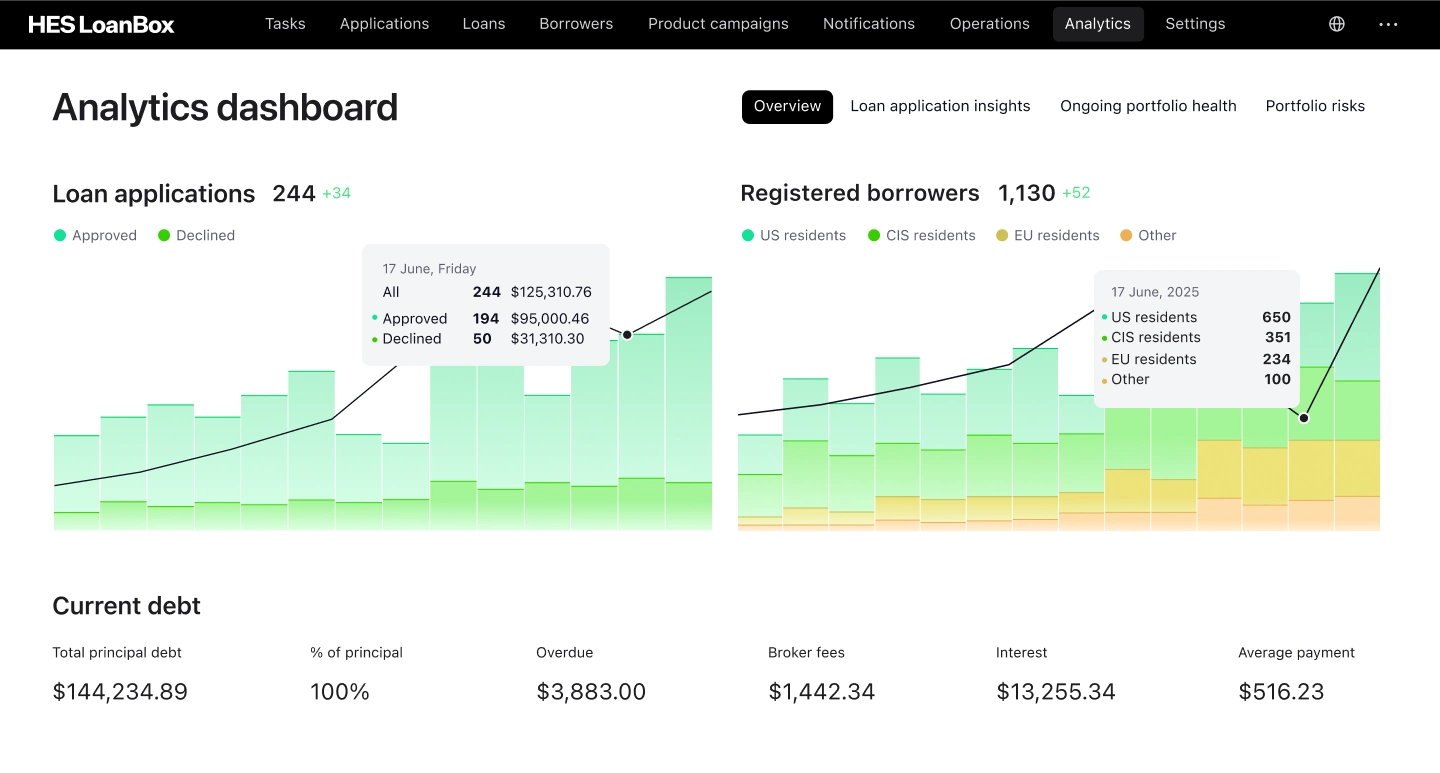Click the loan applications trend line marker
Image resolution: width=1440 pixels, height=773 pixels.
(627, 334)
